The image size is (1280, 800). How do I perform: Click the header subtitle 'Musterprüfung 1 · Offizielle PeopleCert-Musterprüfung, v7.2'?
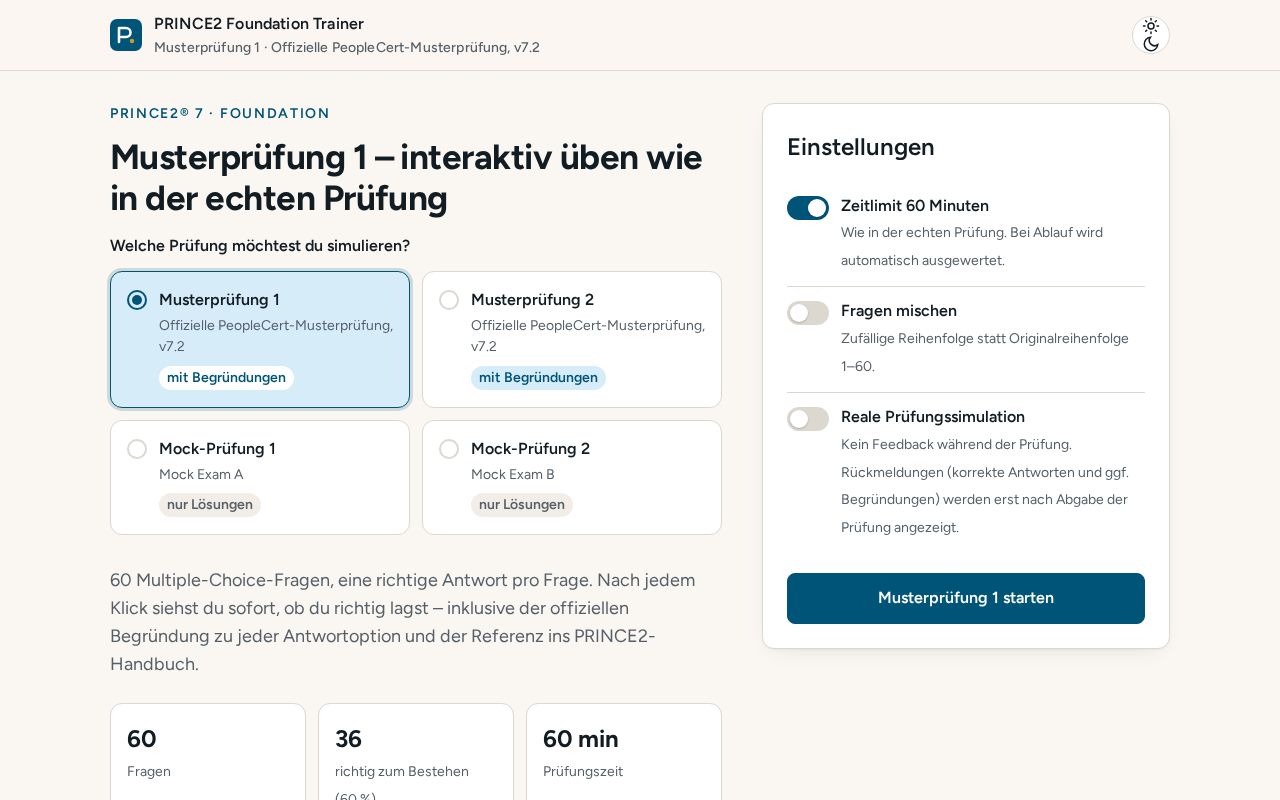(347, 47)
